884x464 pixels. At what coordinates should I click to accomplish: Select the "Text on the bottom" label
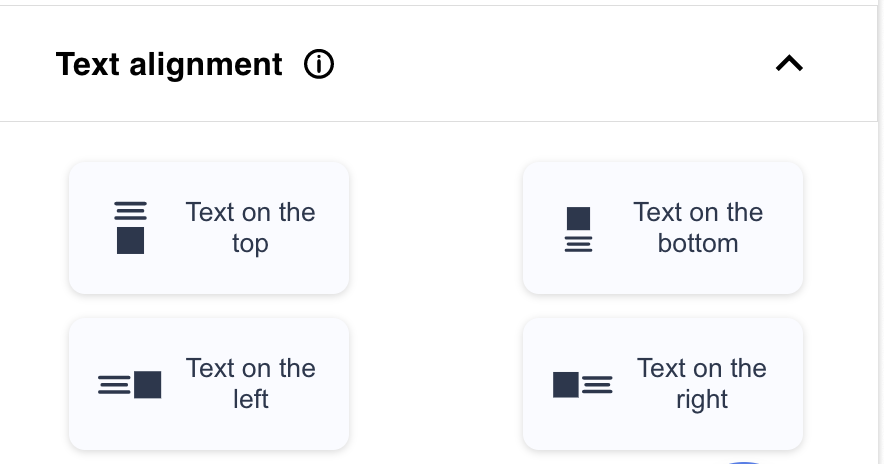pyautogui.click(x=698, y=228)
